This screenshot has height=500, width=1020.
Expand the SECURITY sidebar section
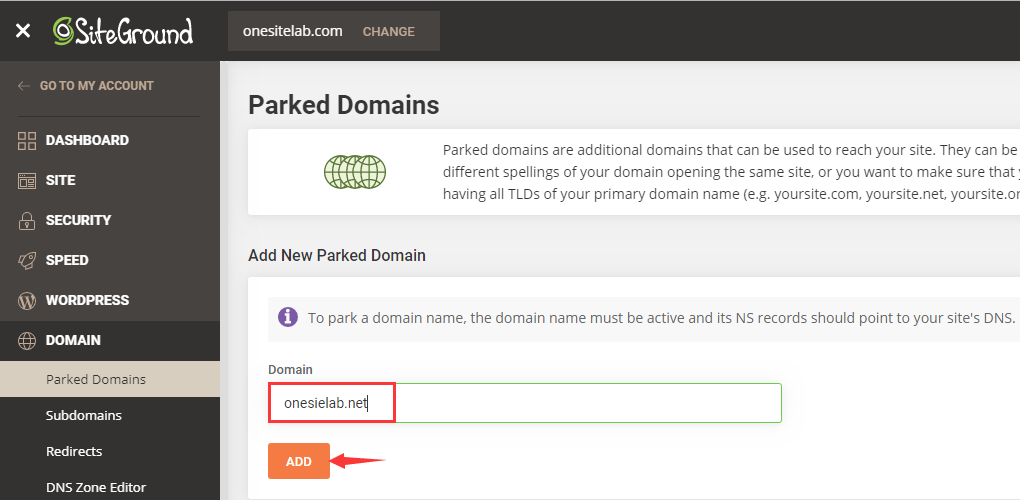click(78, 220)
